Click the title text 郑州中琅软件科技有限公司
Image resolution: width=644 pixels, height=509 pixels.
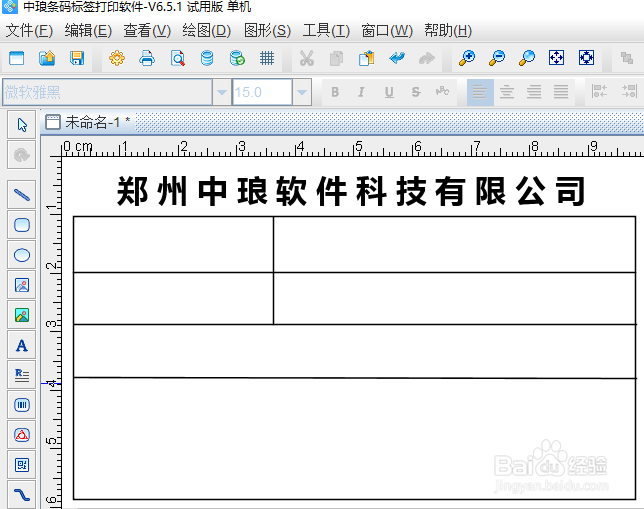(351, 191)
